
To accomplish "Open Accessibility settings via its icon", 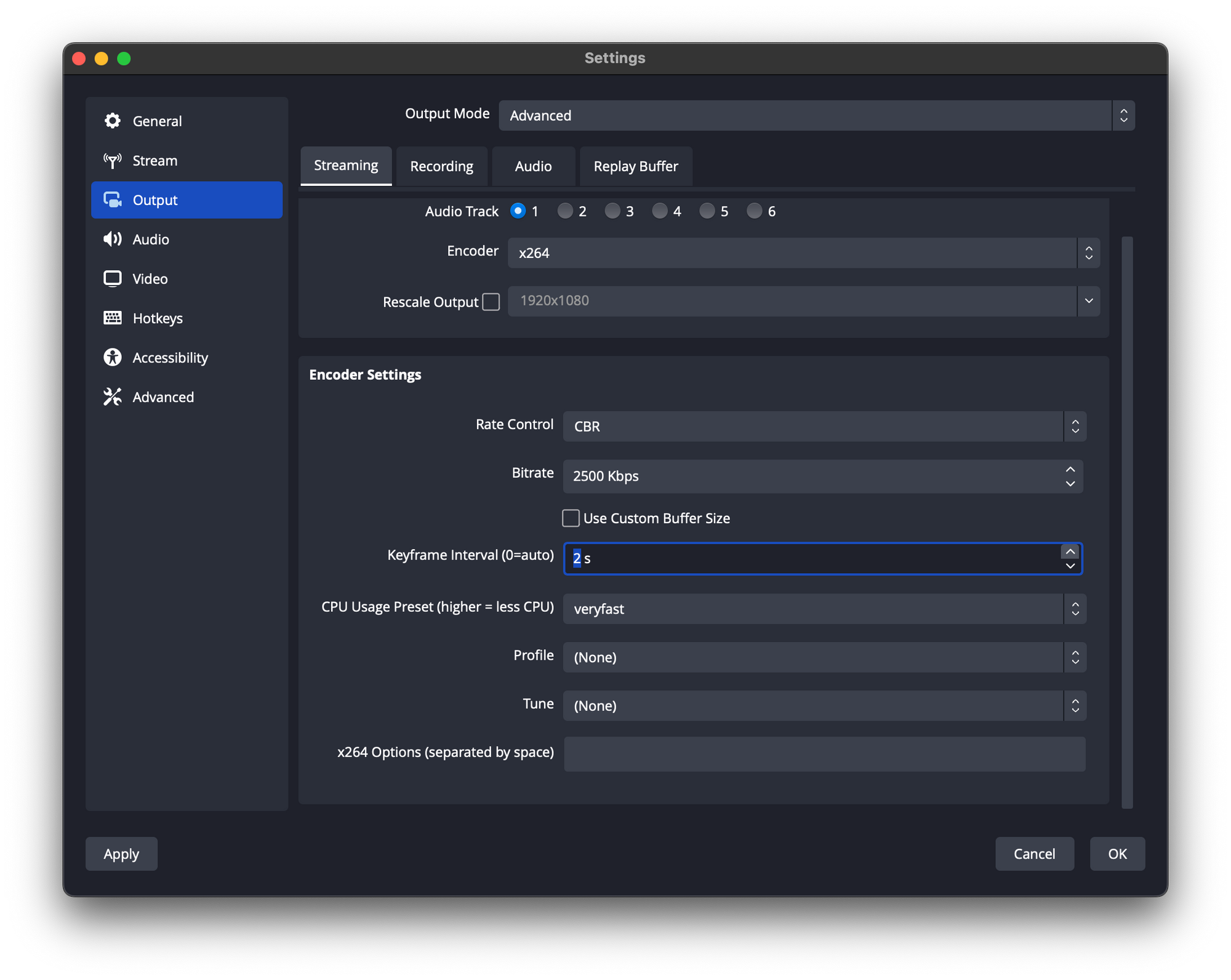I will pyautogui.click(x=113, y=357).
